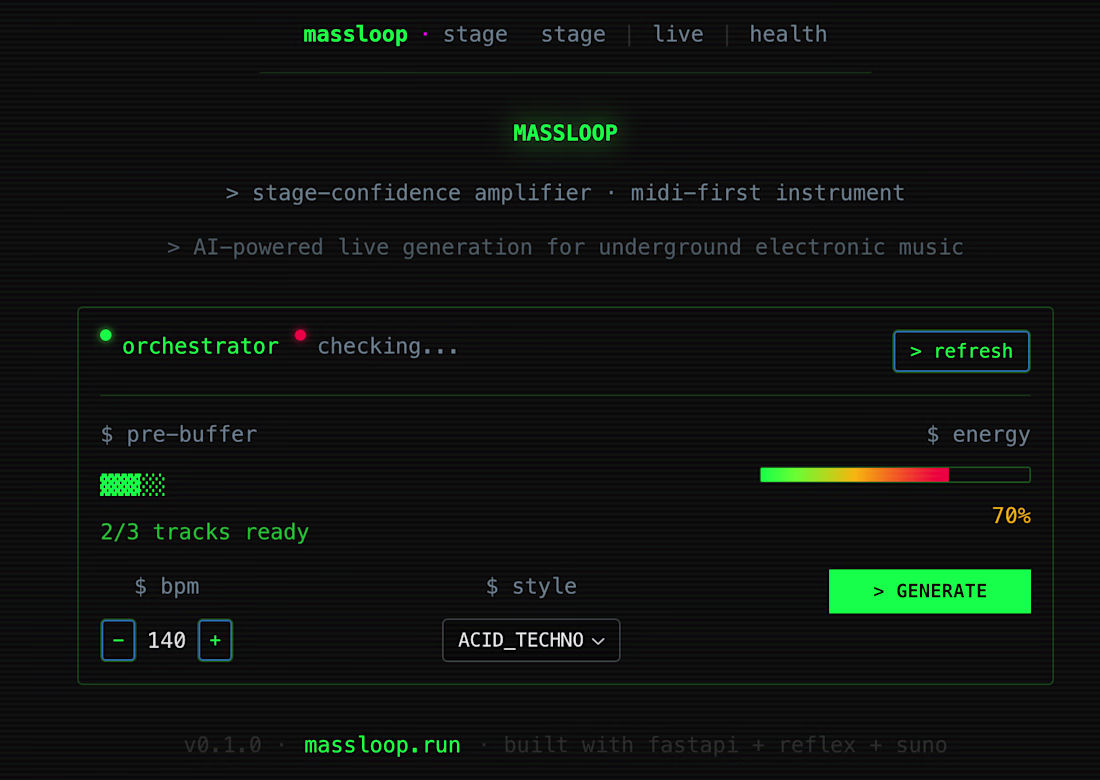Click the $ energy label
Screen dimensions: 1100x780
978,434
